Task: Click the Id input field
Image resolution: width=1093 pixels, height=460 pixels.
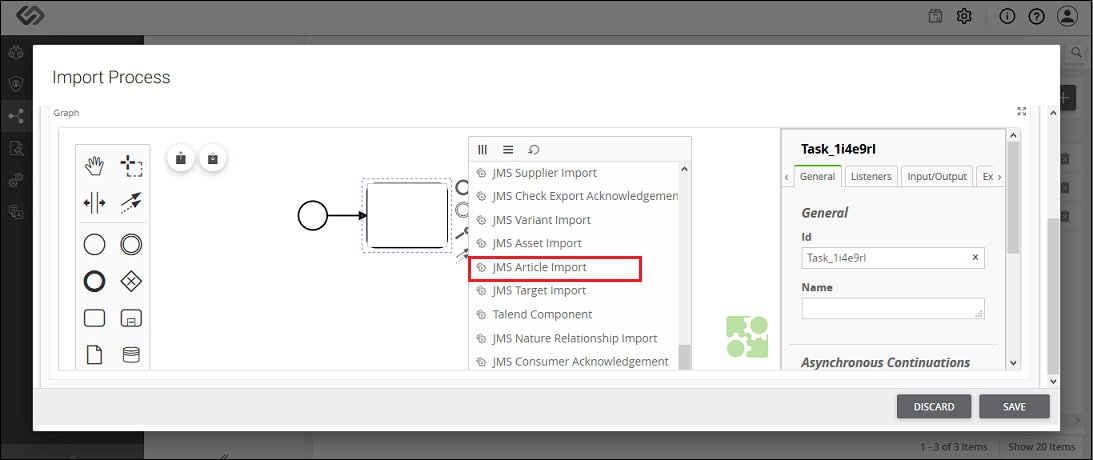Action: [x=893, y=257]
